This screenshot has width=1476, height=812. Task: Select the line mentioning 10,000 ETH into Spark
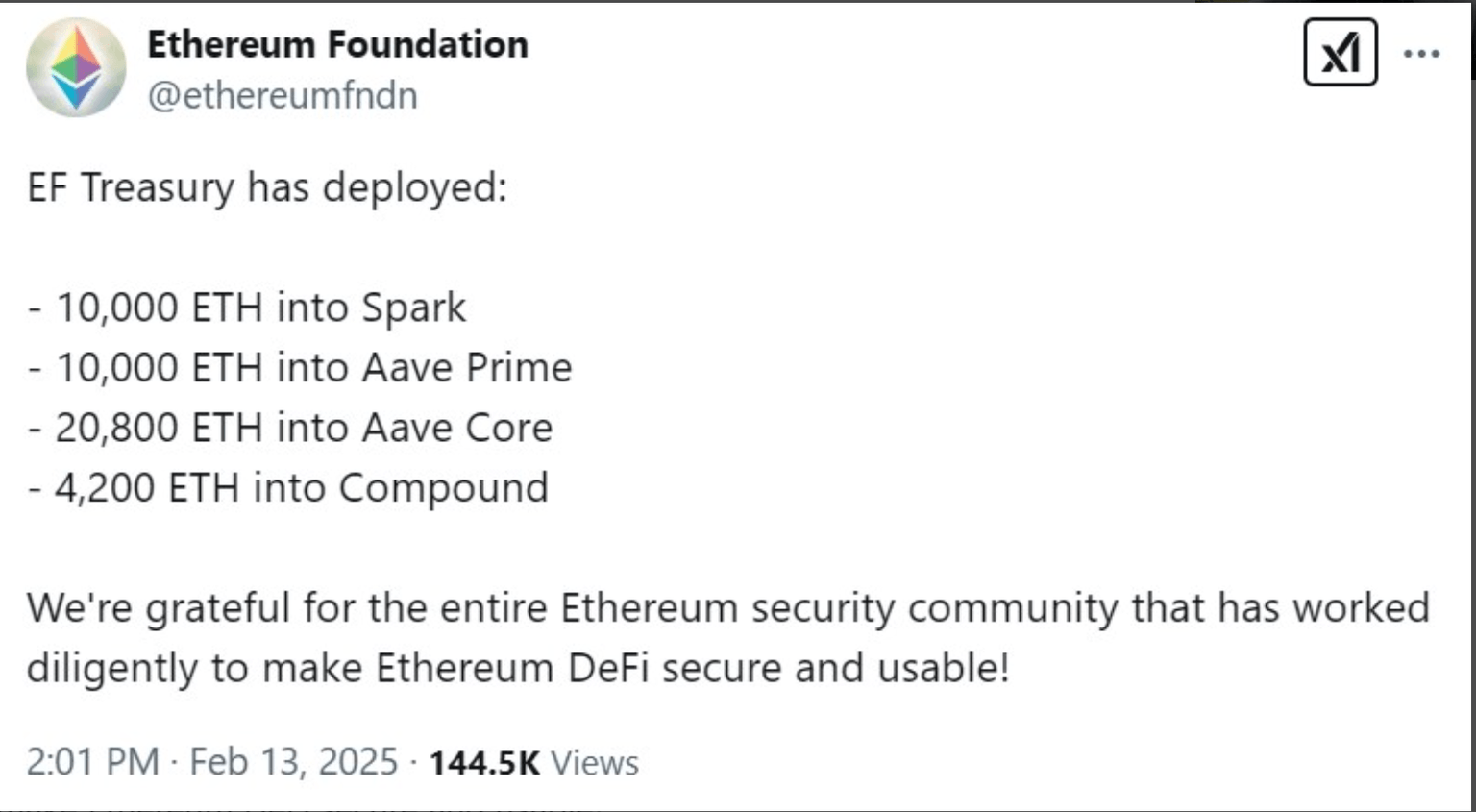click(247, 308)
